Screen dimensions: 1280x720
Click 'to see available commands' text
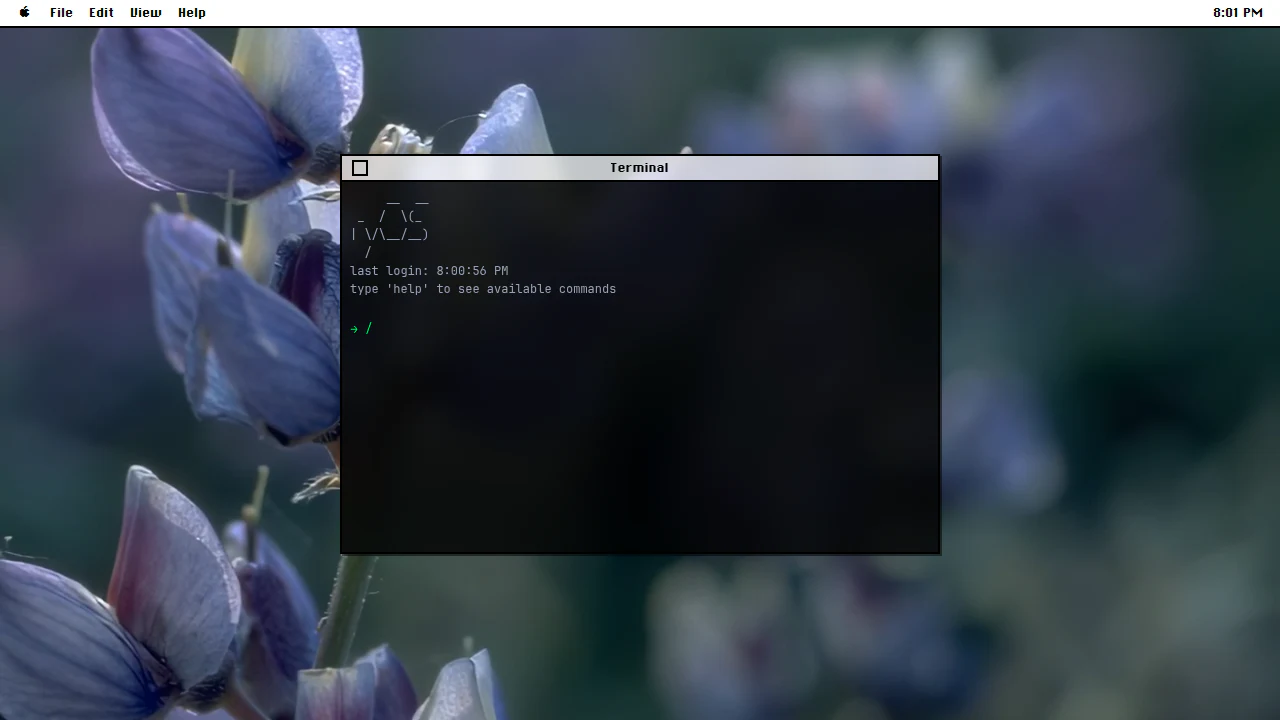[x=526, y=289]
